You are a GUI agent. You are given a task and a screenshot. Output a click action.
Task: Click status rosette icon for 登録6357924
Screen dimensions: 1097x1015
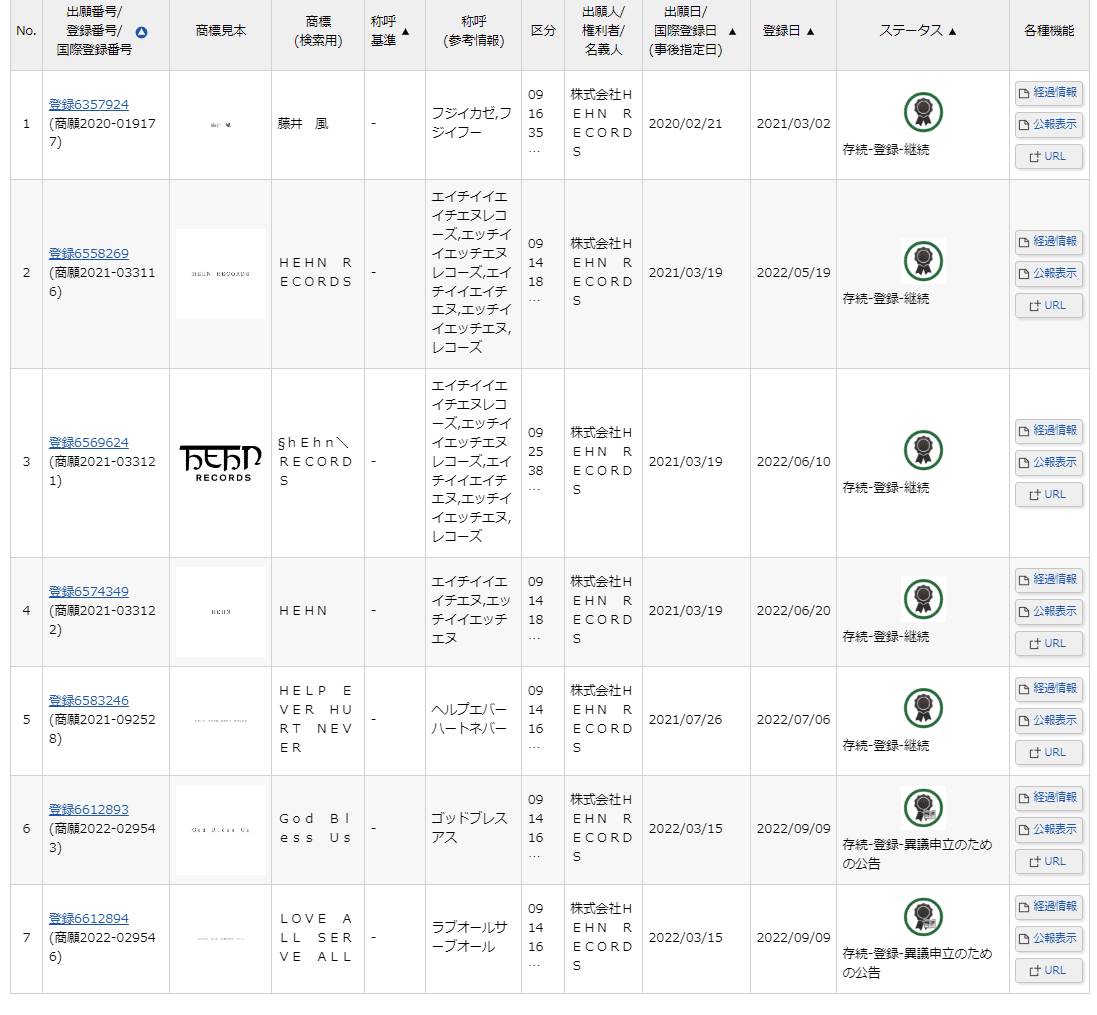923,112
